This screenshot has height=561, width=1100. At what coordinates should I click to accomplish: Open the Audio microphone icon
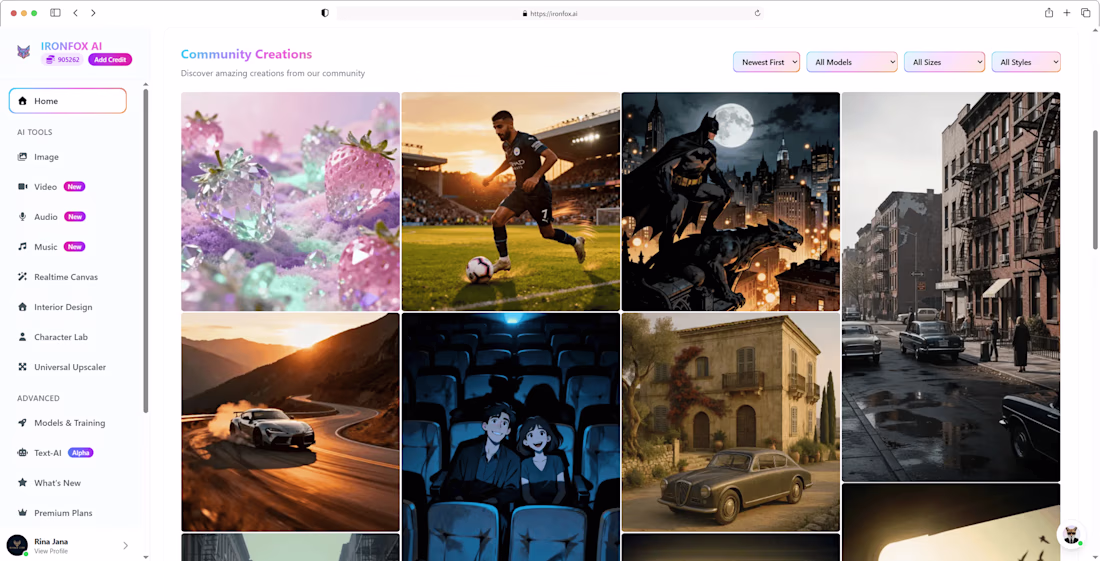(22, 217)
